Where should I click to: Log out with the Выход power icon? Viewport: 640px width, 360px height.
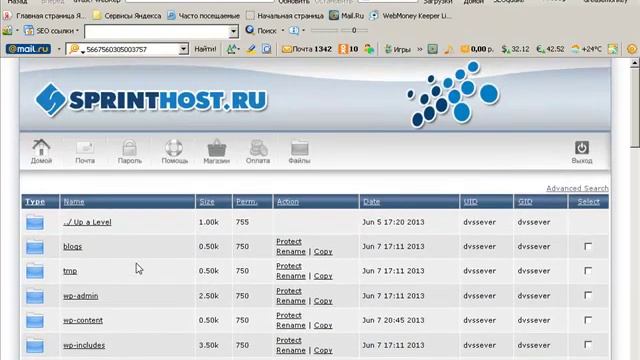[x=582, y=151]
